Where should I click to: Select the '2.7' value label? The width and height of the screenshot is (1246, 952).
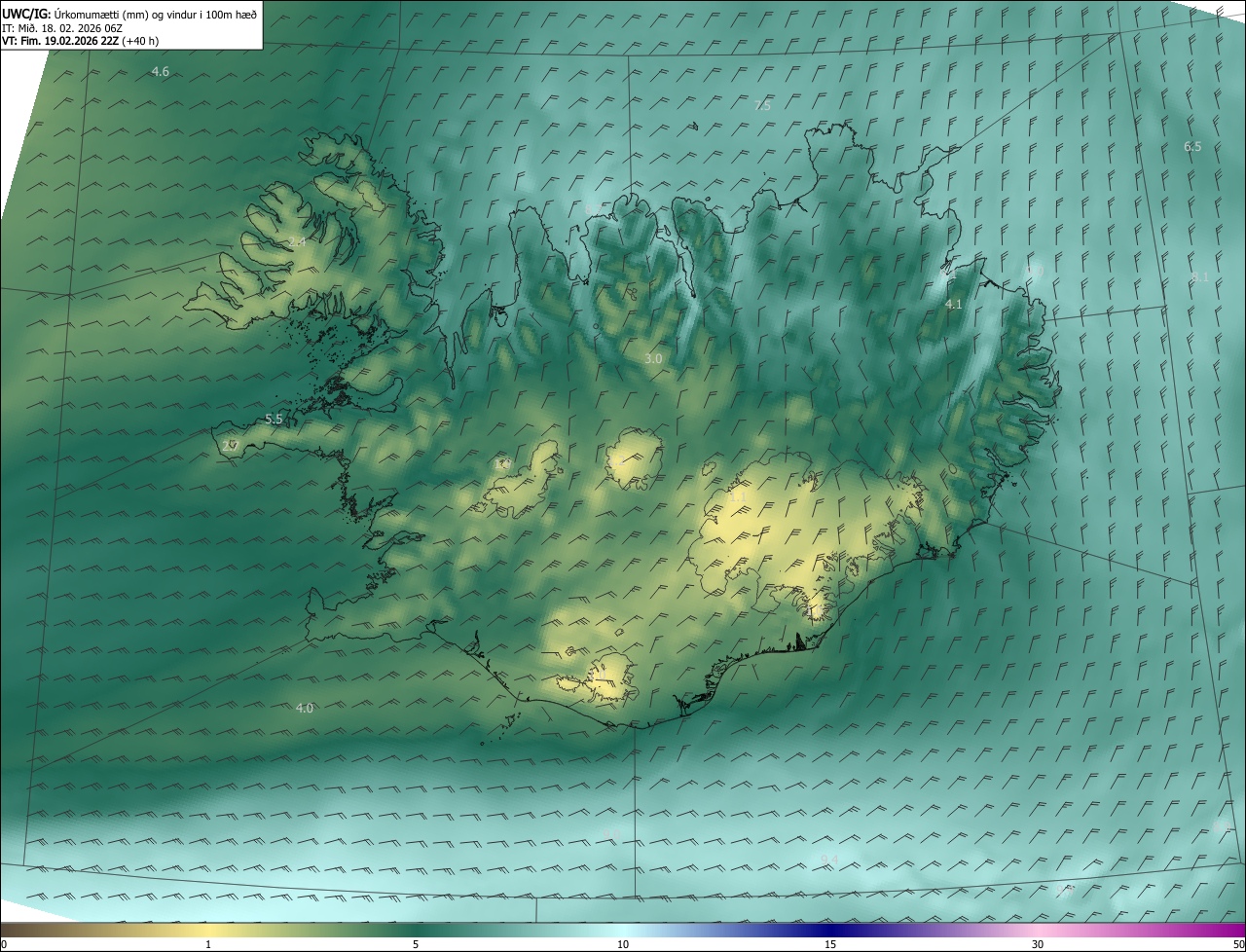[230, 446]
